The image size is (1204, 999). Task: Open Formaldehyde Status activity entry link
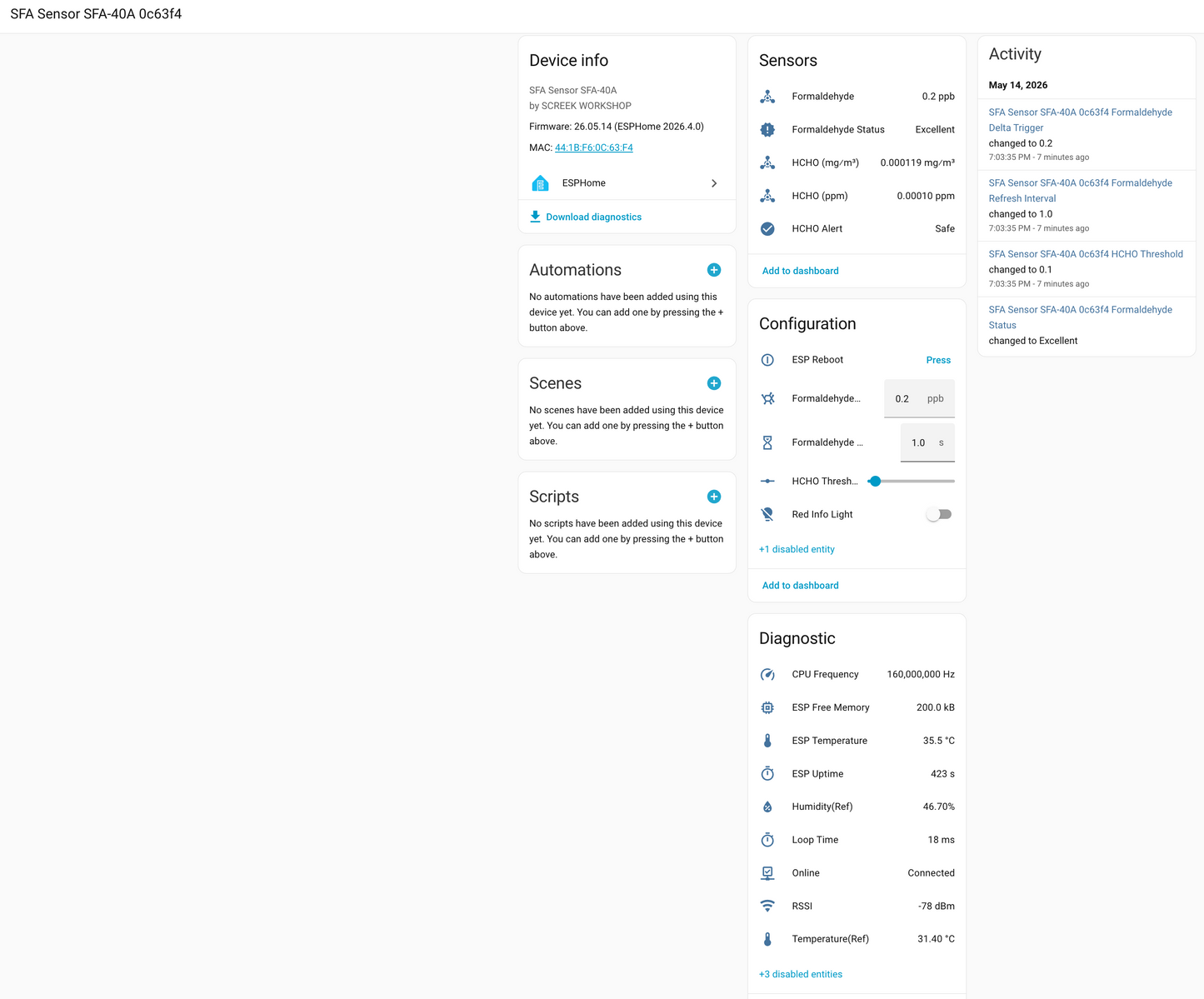click(x=1081, y=317)
